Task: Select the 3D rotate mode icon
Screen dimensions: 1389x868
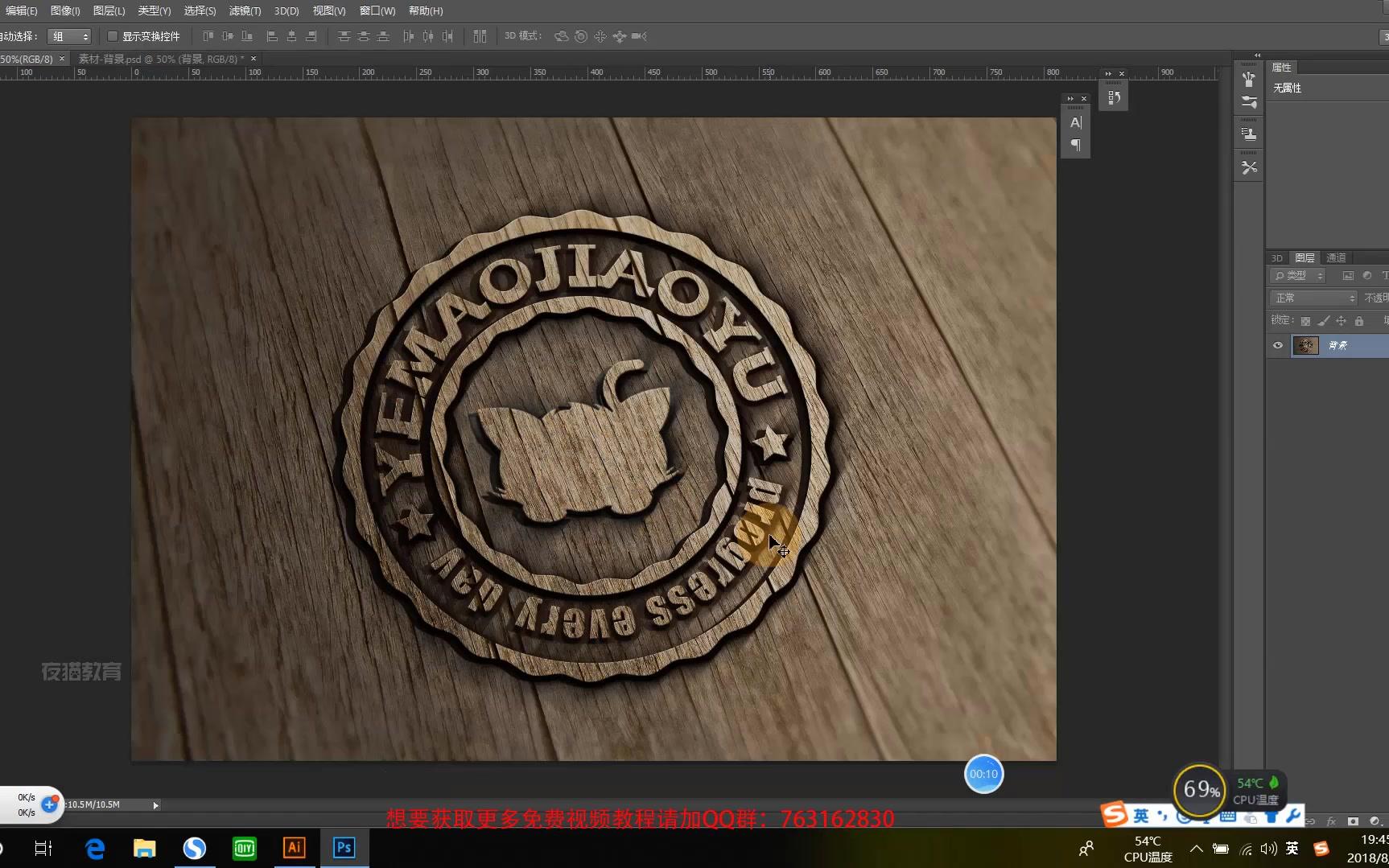Action: 562,36
